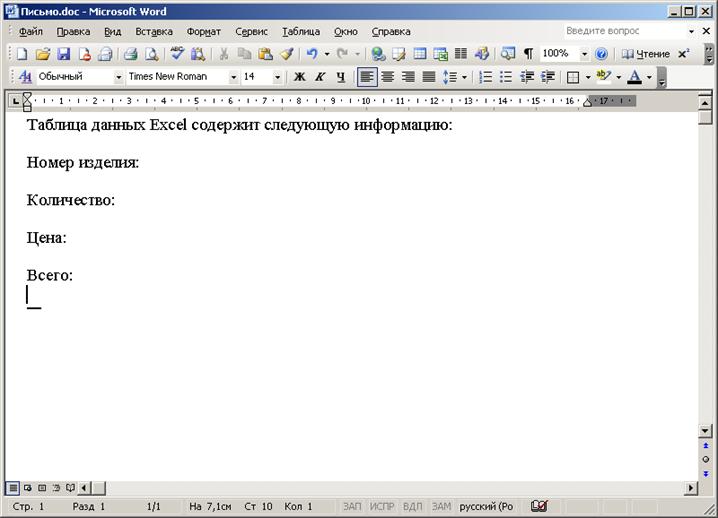The width and height of the screenshot is (718, 518).
Task: Click the Format Painter brush icon
Action: (286, 54)
